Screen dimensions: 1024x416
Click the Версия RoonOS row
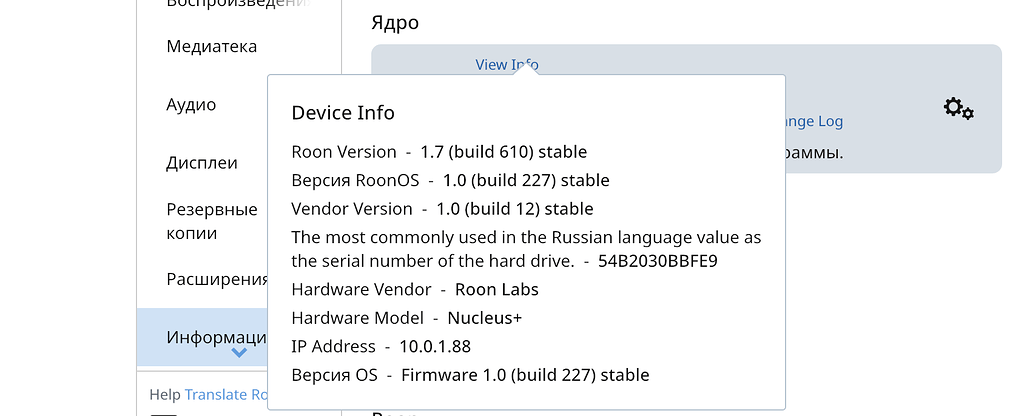pos(450,181)
